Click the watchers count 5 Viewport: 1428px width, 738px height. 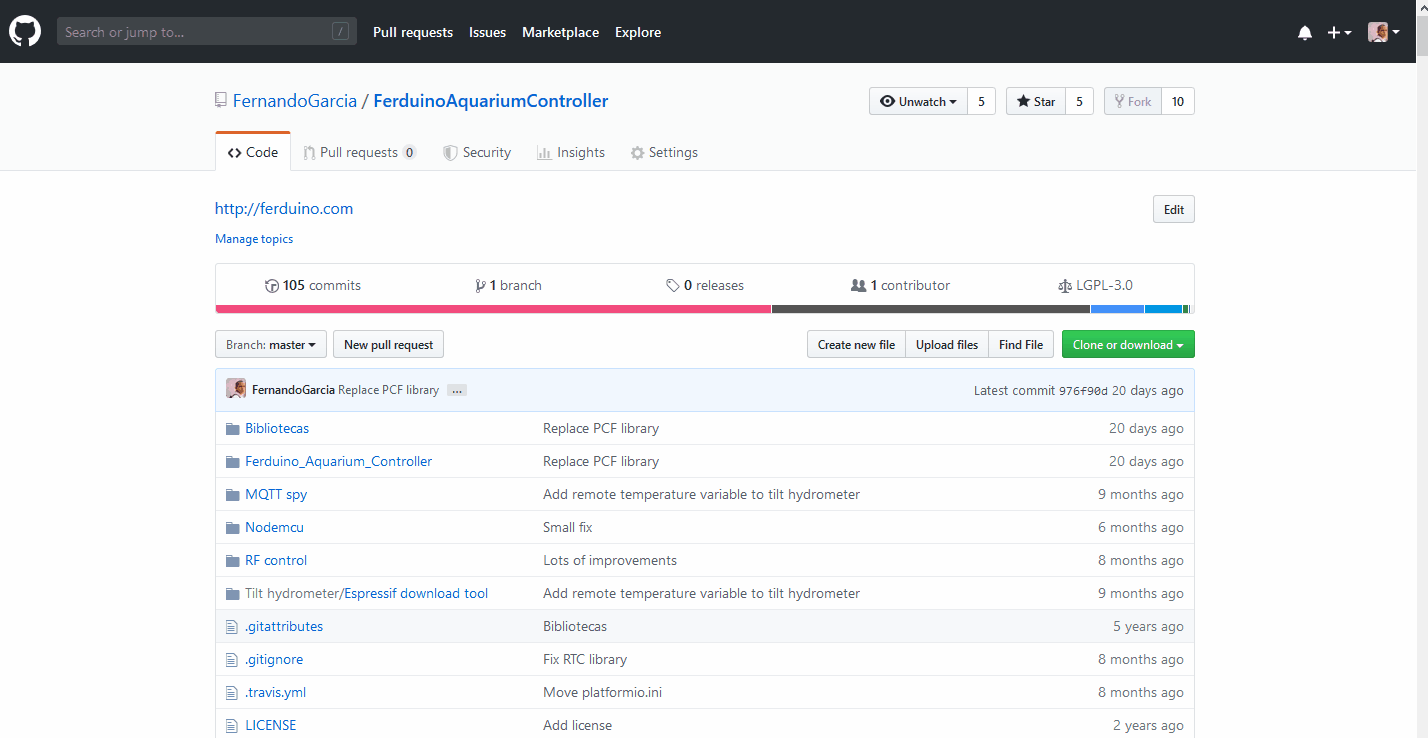click(981, 101)
